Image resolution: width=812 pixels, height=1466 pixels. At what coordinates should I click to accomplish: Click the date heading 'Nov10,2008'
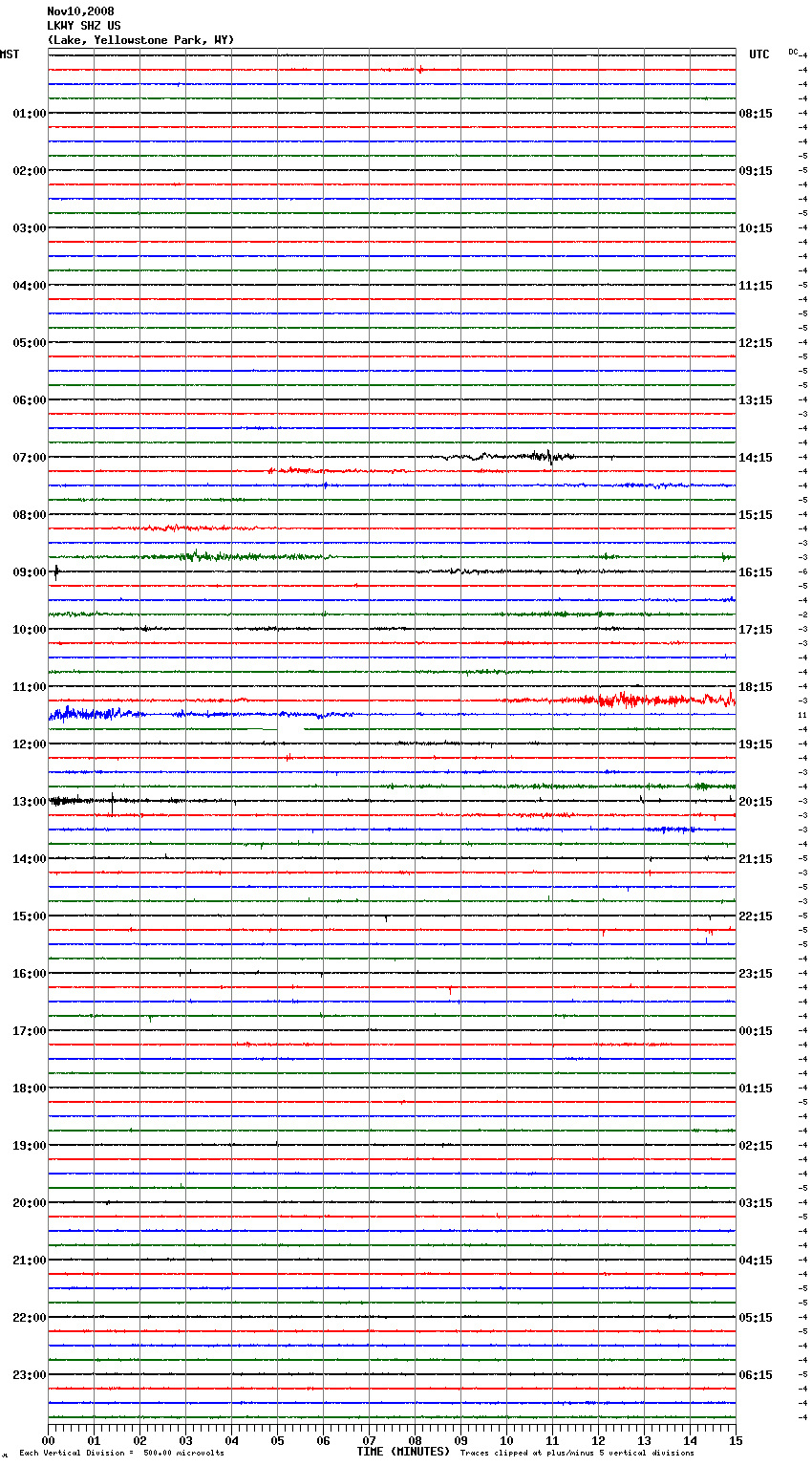(80, 11)
